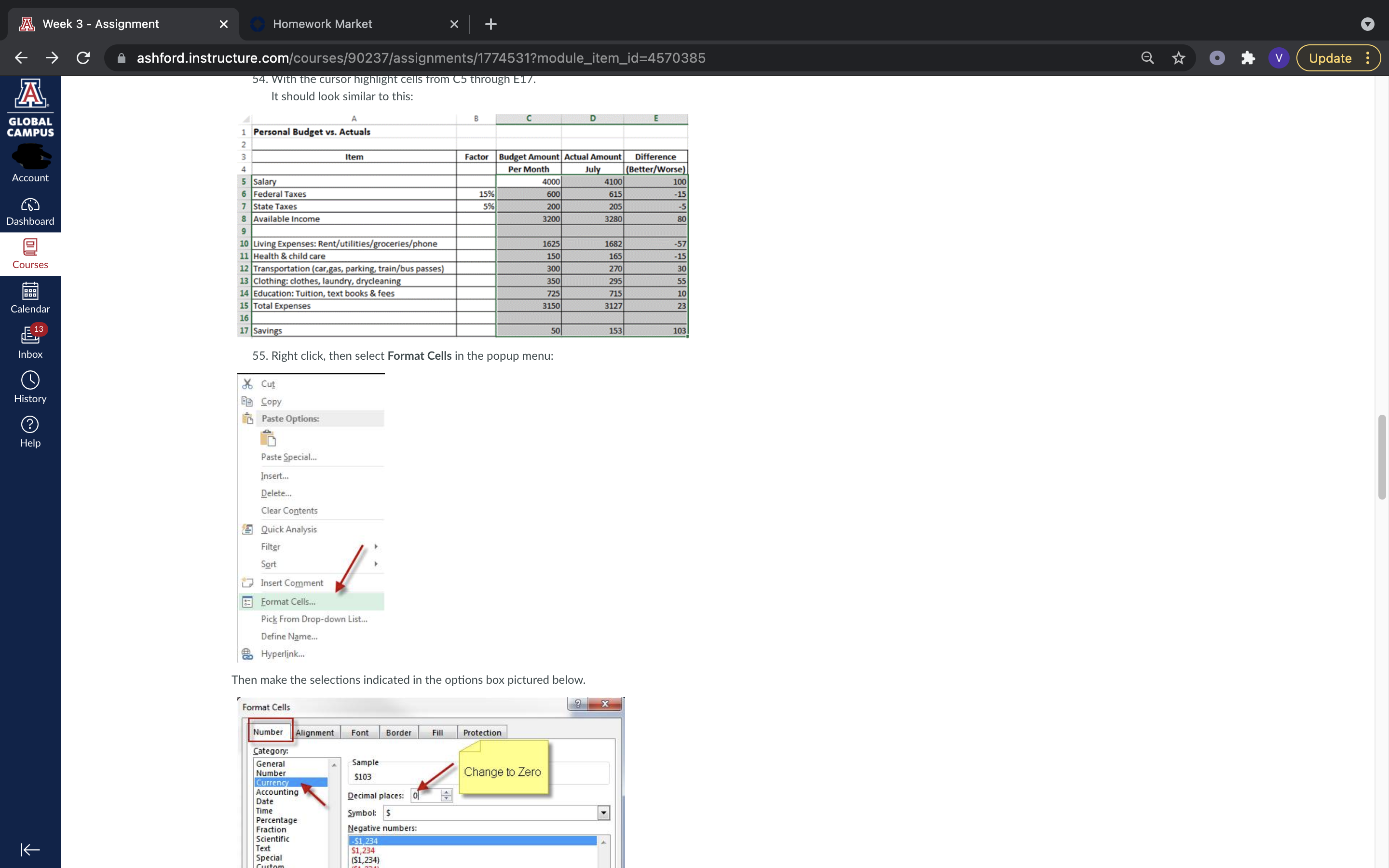Open the Fill tab in Format Cells

pyautogui.click(x=437, y=732)
